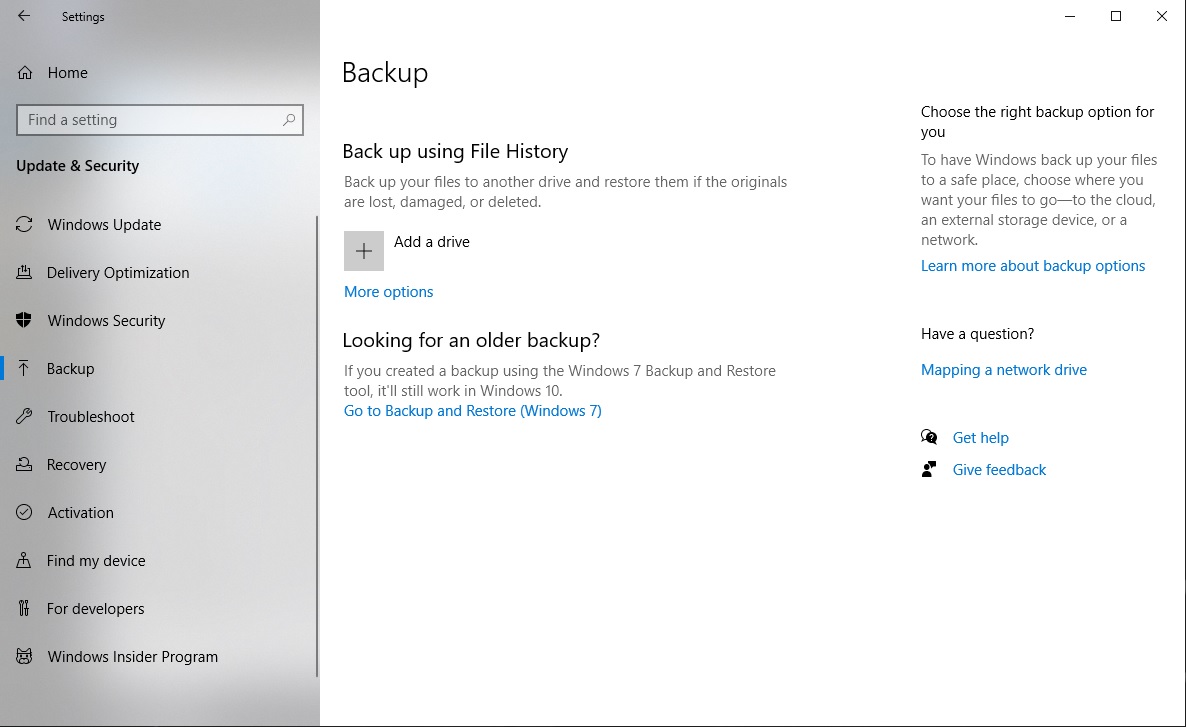Click the Backup upward arrow icon
The height and width of the screenshot is (728, 1187).
24,369
